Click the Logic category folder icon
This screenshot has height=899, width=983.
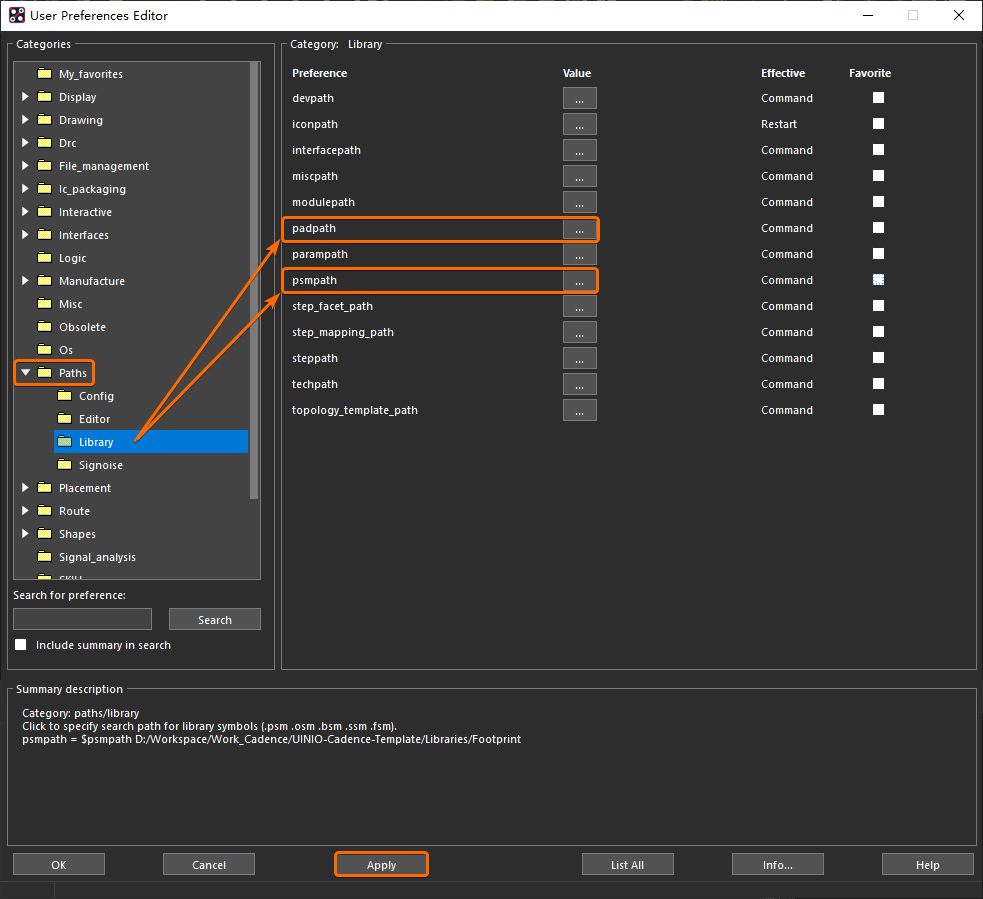click(x=44, y=258)
